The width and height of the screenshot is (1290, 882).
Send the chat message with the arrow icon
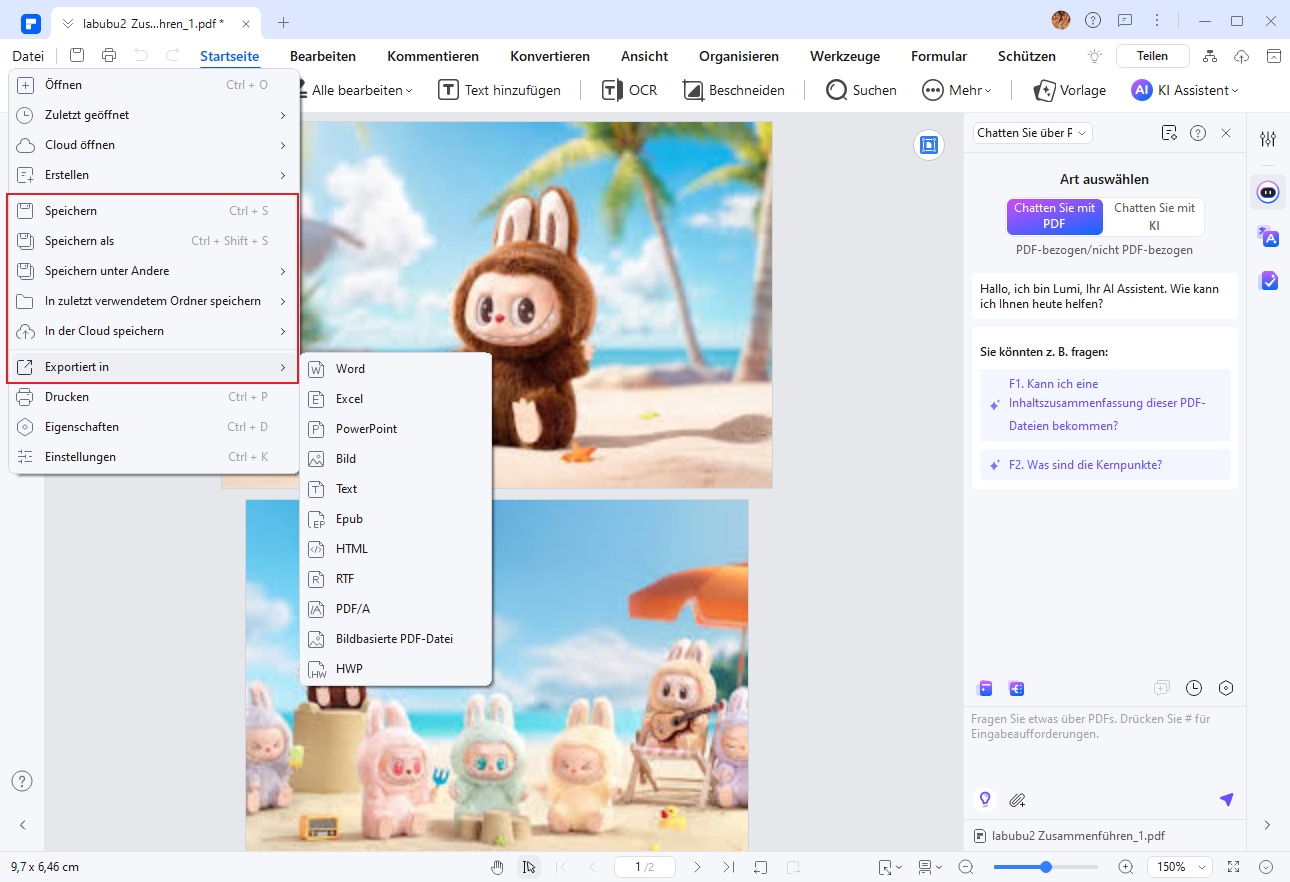coord(1226,799)
